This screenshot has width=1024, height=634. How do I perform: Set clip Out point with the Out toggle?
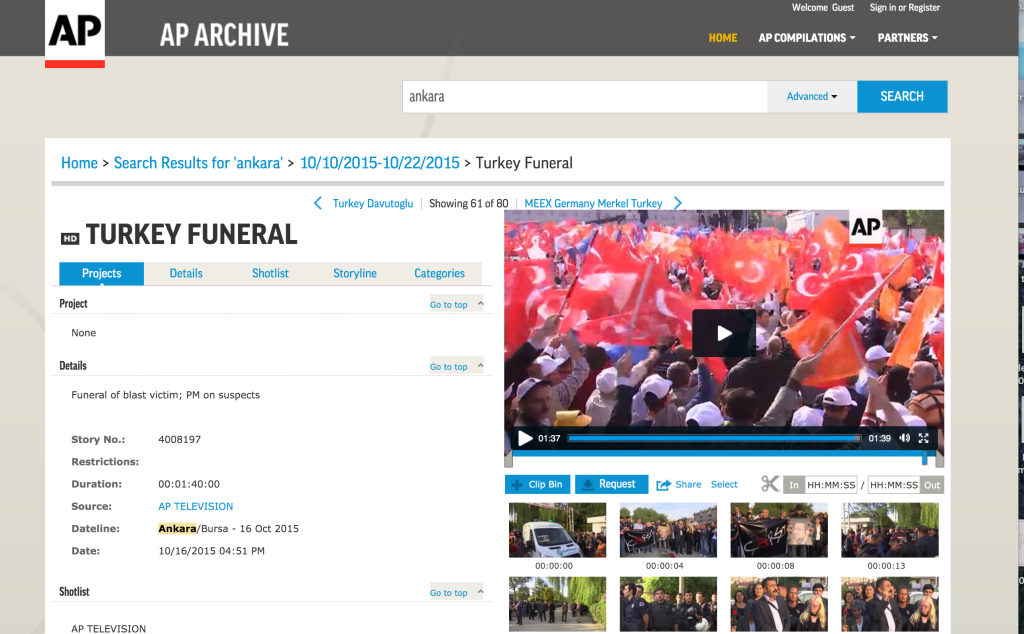click(932, 484)
